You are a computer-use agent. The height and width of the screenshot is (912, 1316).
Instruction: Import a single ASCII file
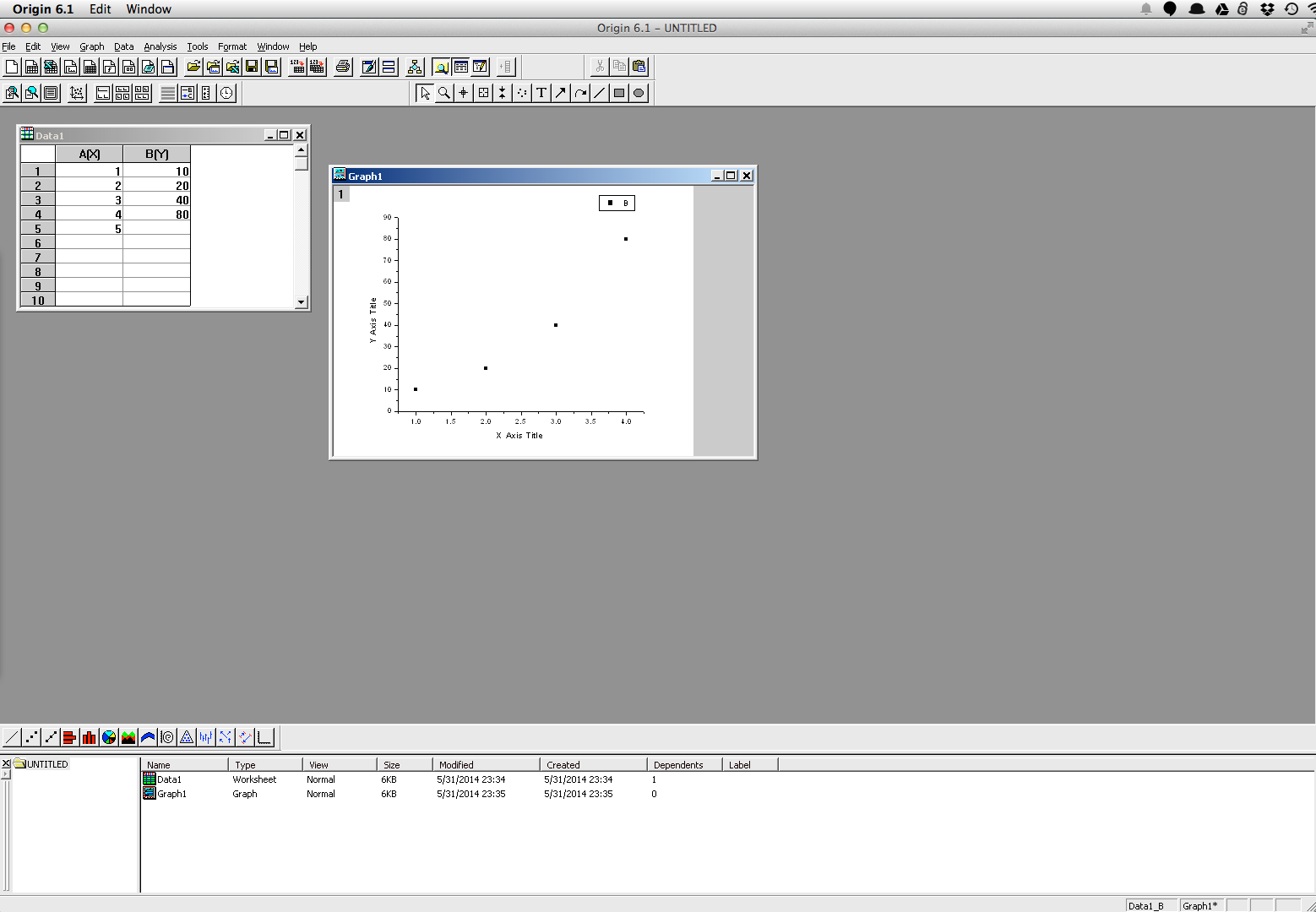297,67
